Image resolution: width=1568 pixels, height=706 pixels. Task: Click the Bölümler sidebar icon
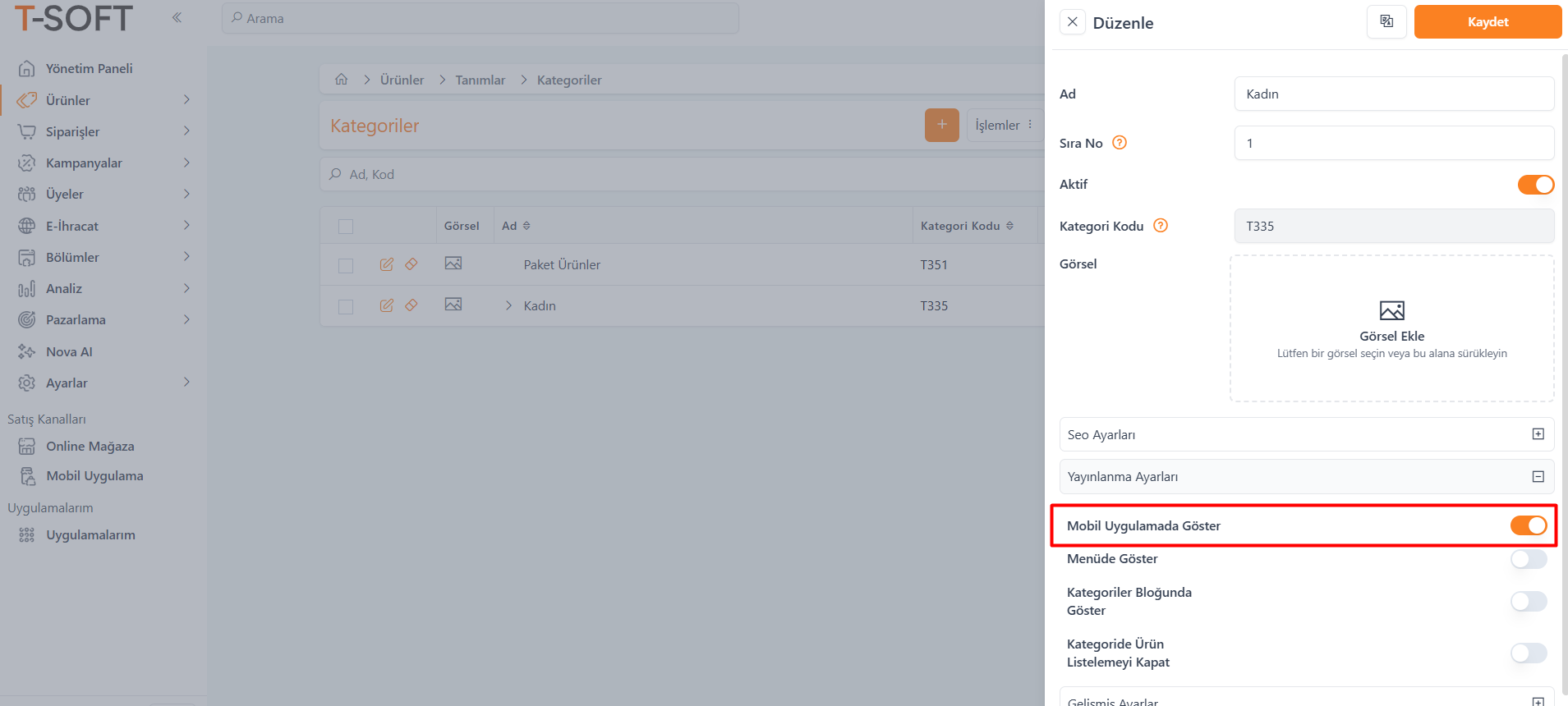pyautogui.click(x=27, y=257)
